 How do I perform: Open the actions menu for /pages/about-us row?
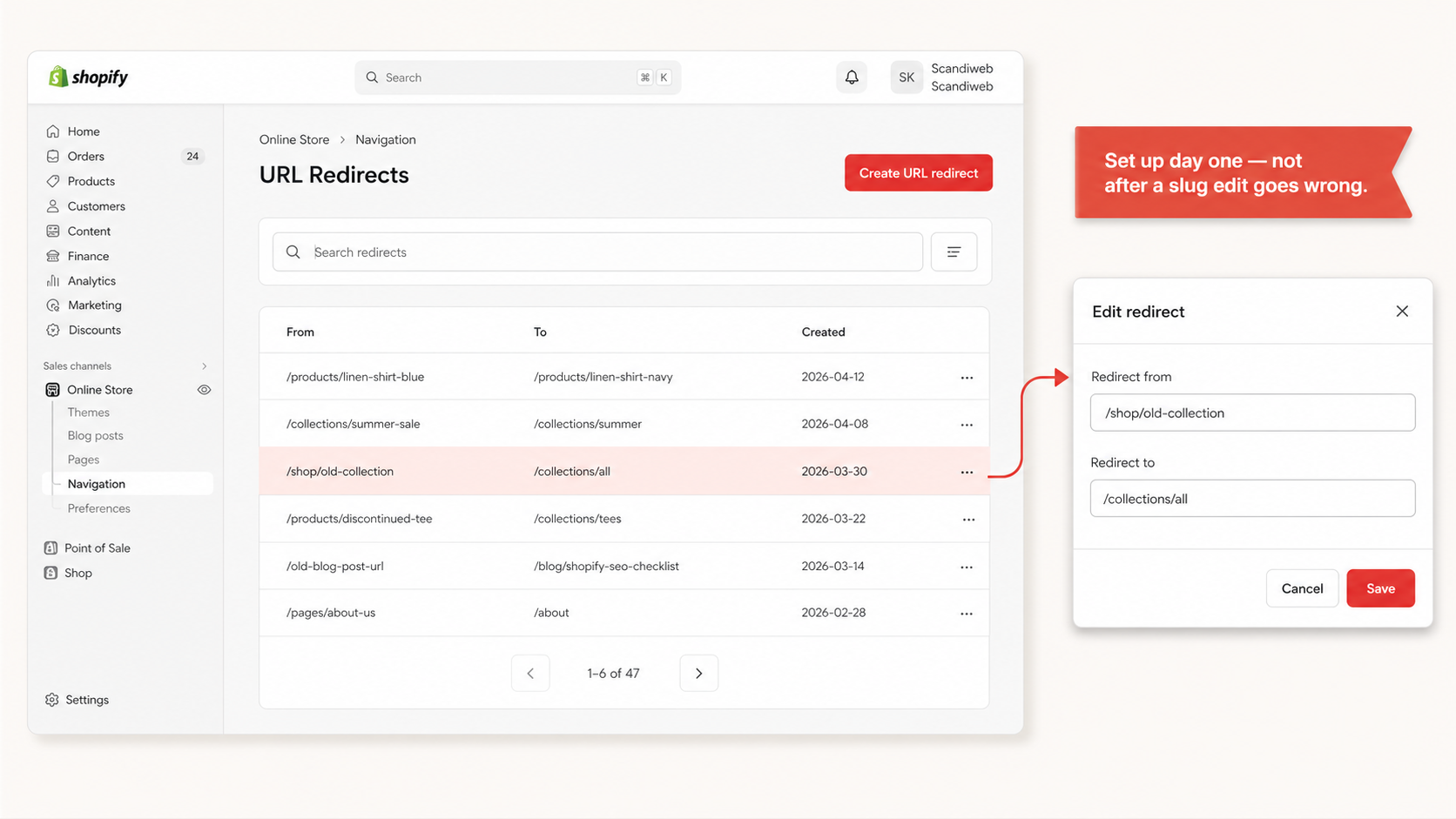[x=967, y=613]
